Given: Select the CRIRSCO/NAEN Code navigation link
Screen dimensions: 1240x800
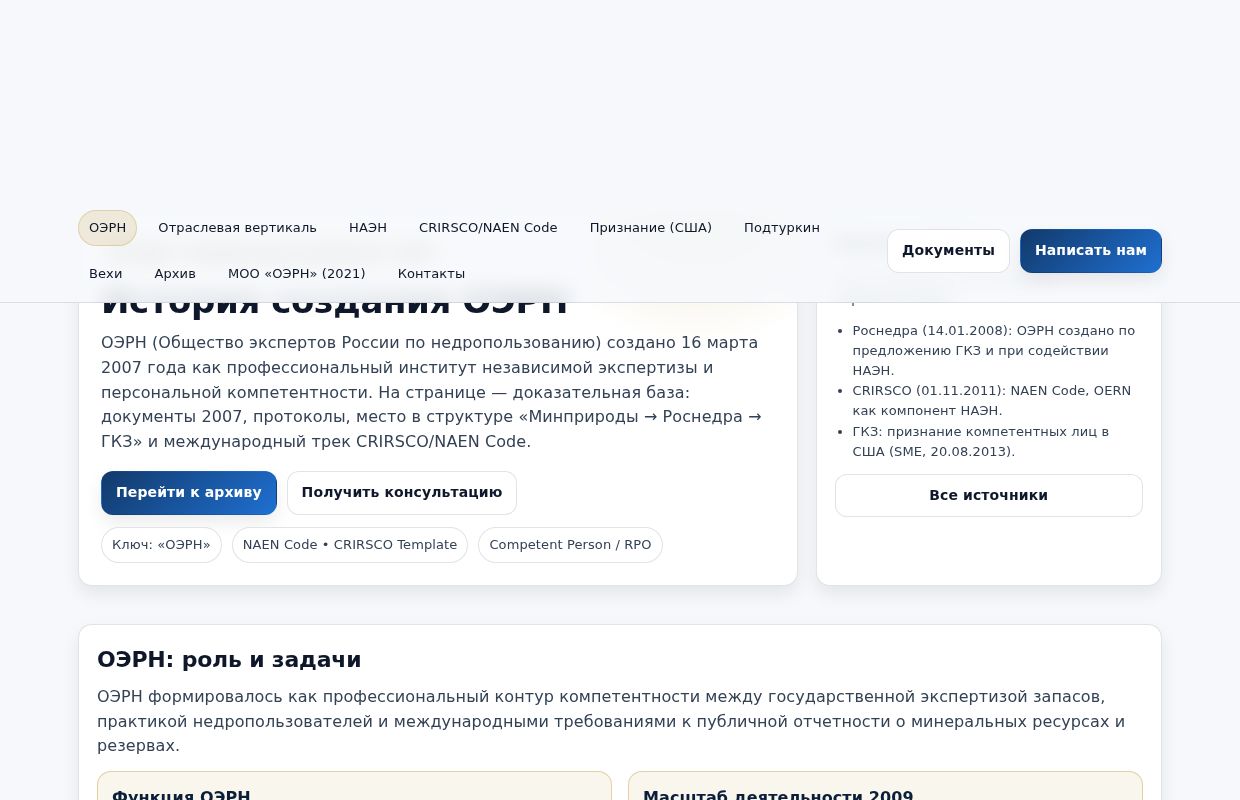Looking at the screenshot, I should point(488,228).
